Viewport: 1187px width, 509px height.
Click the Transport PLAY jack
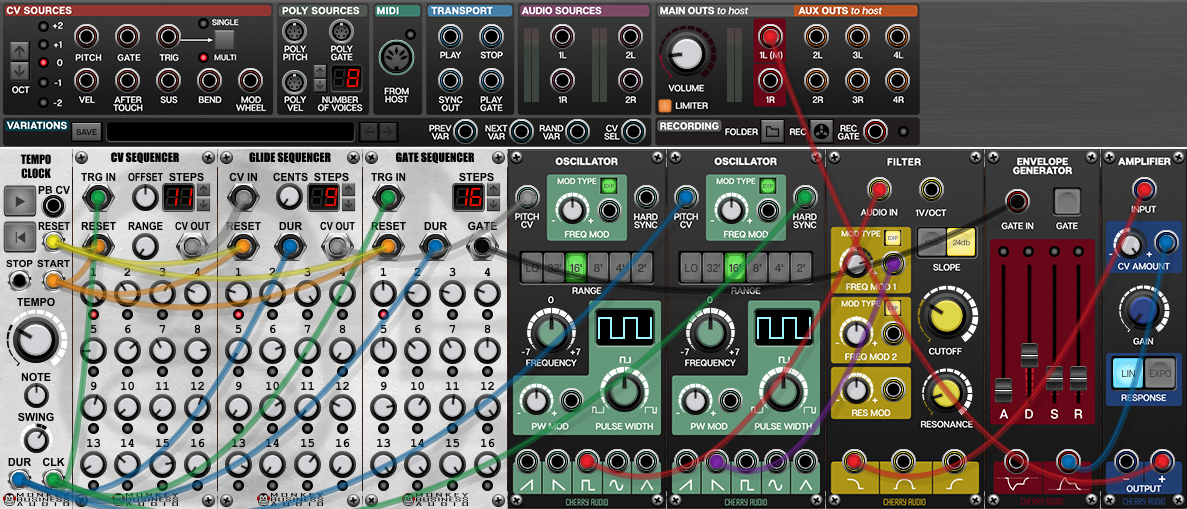coord(450,36)
